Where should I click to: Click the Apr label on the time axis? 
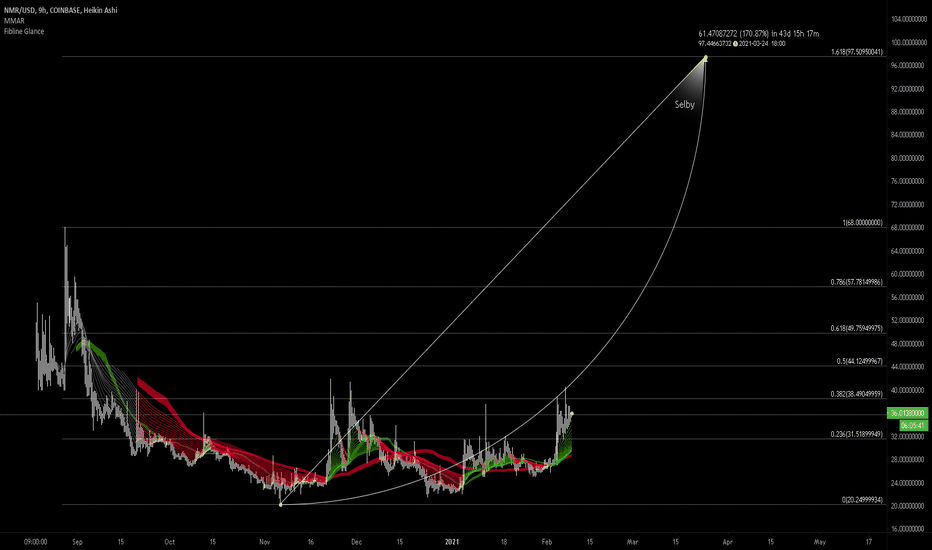click(x=728, y=542)
